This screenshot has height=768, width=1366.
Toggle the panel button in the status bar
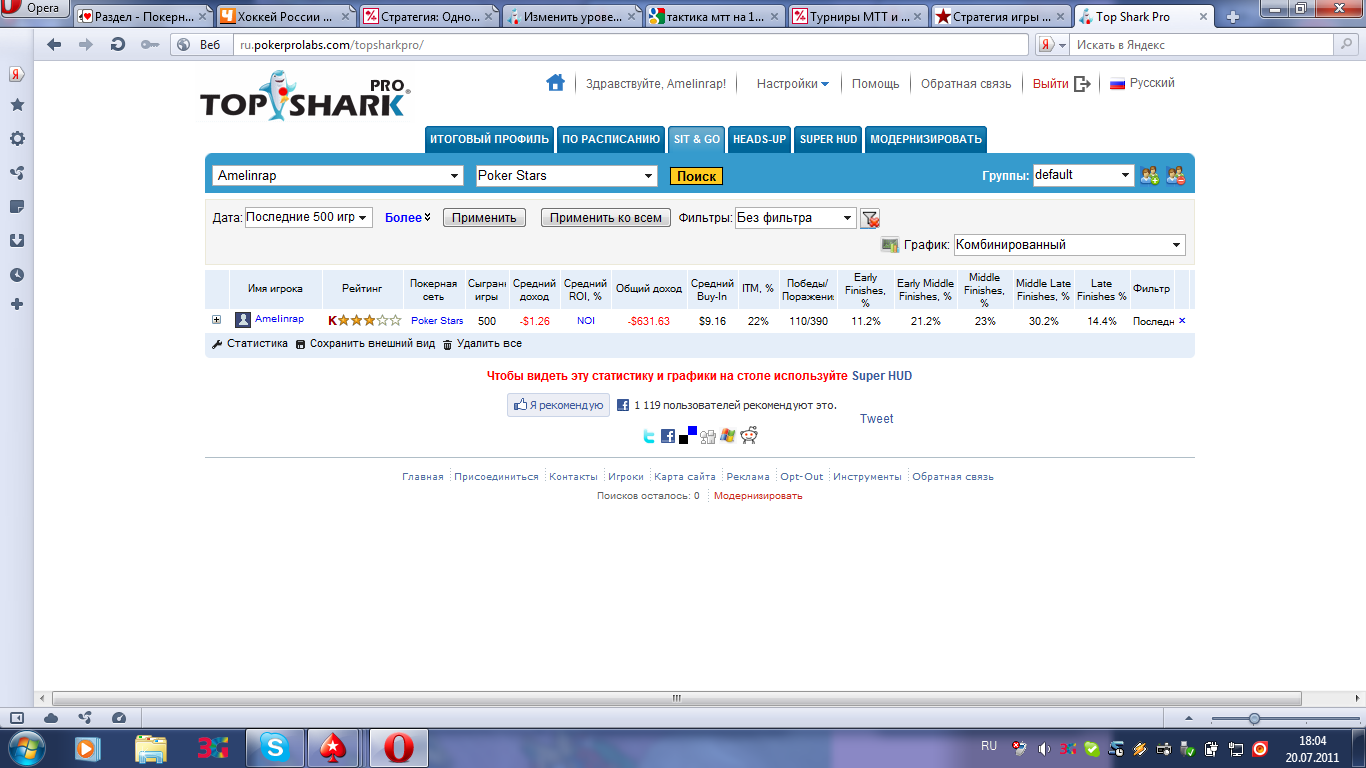pos(17,718)
